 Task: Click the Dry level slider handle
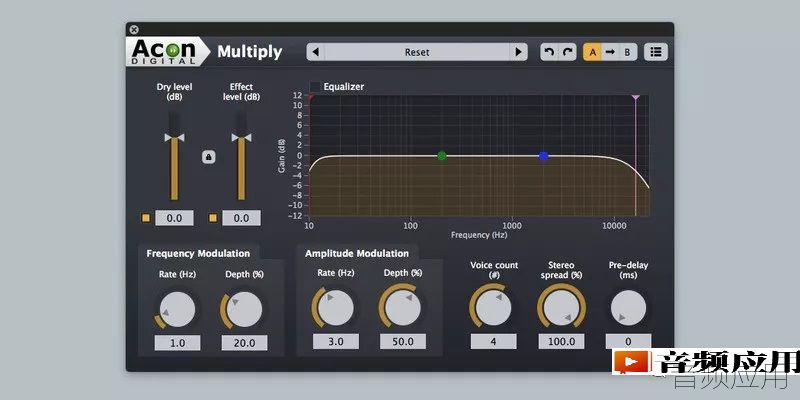coord(174,138)
